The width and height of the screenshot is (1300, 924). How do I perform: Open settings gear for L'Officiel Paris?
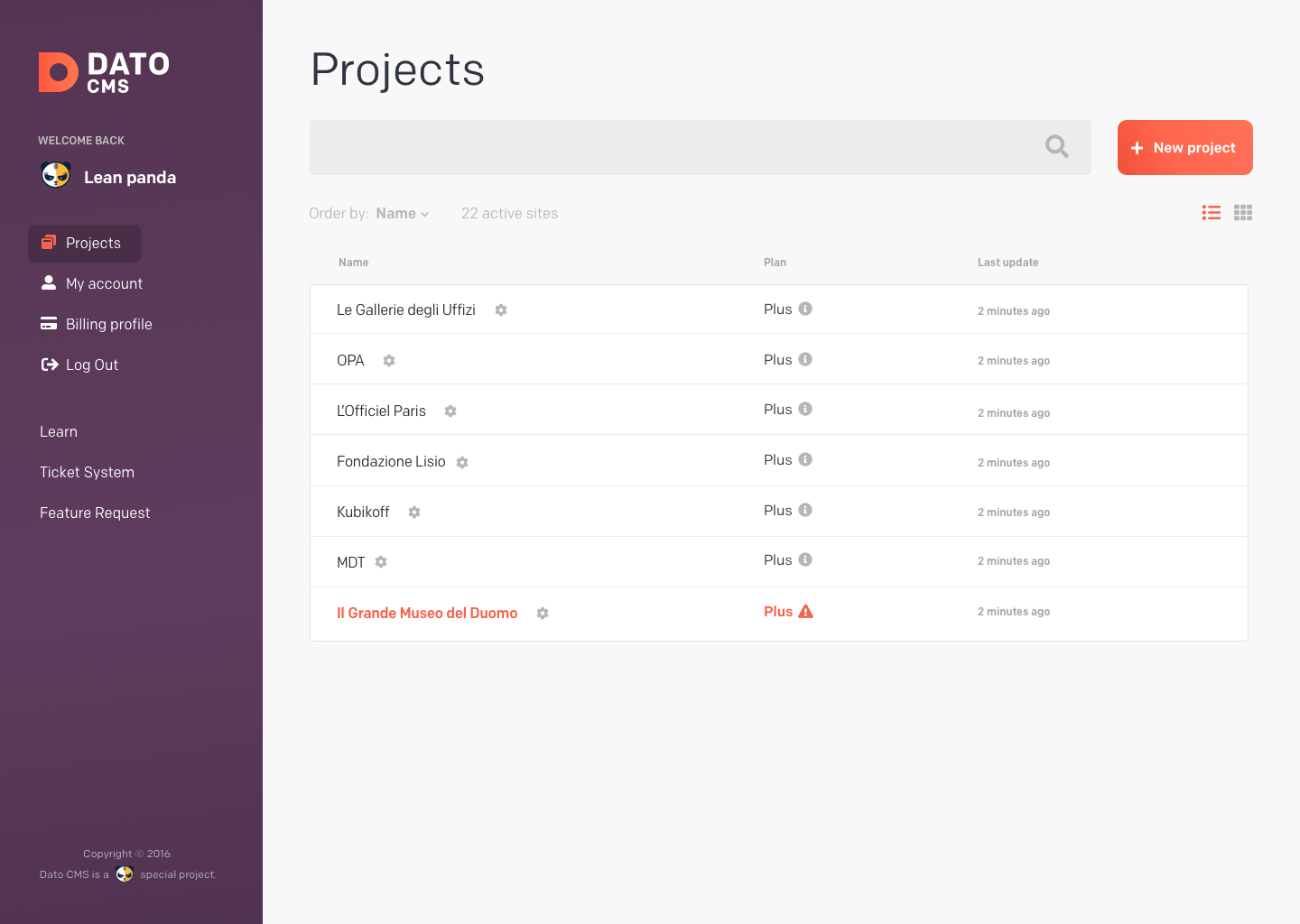(x=450, y=411)
